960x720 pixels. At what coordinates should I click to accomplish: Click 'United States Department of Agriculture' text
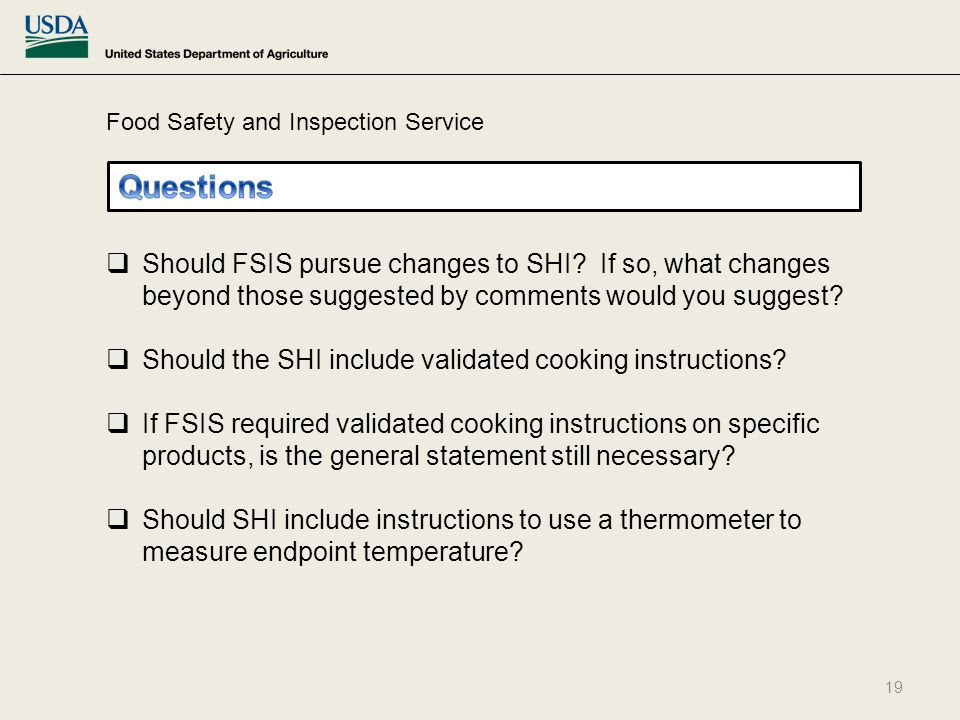tap(216, 54)
